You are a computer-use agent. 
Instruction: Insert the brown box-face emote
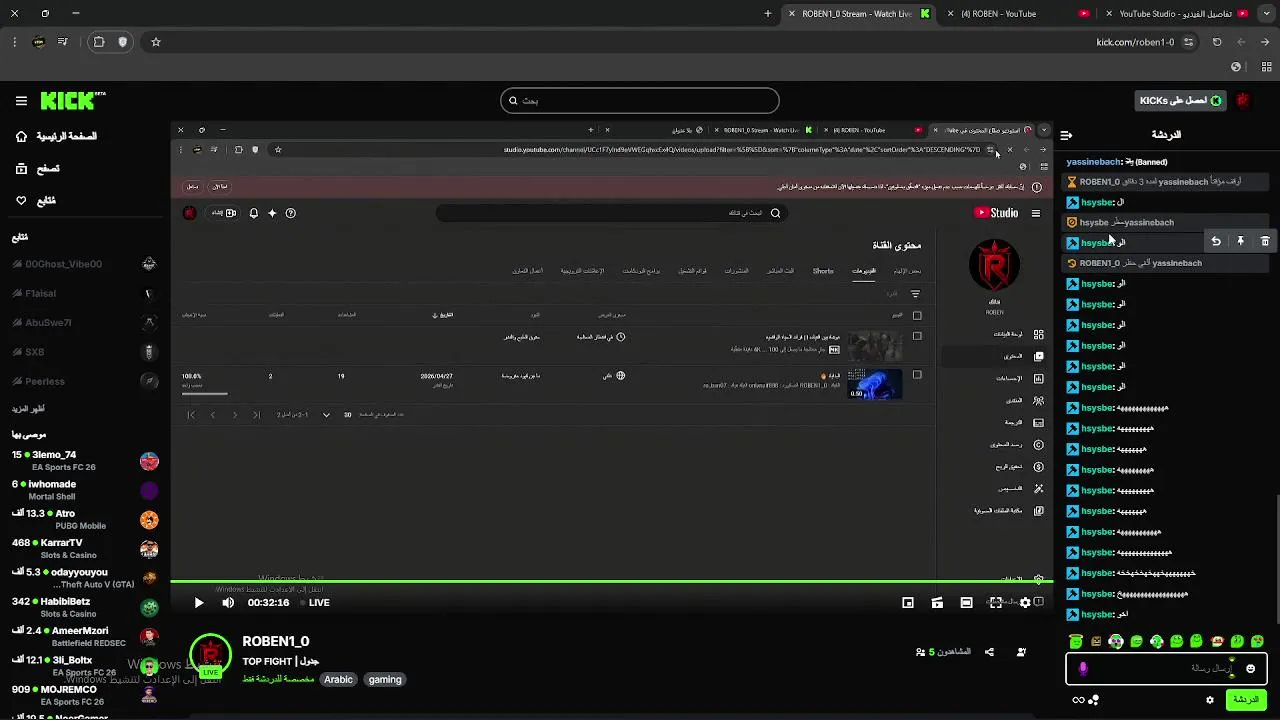(1096, 641)
